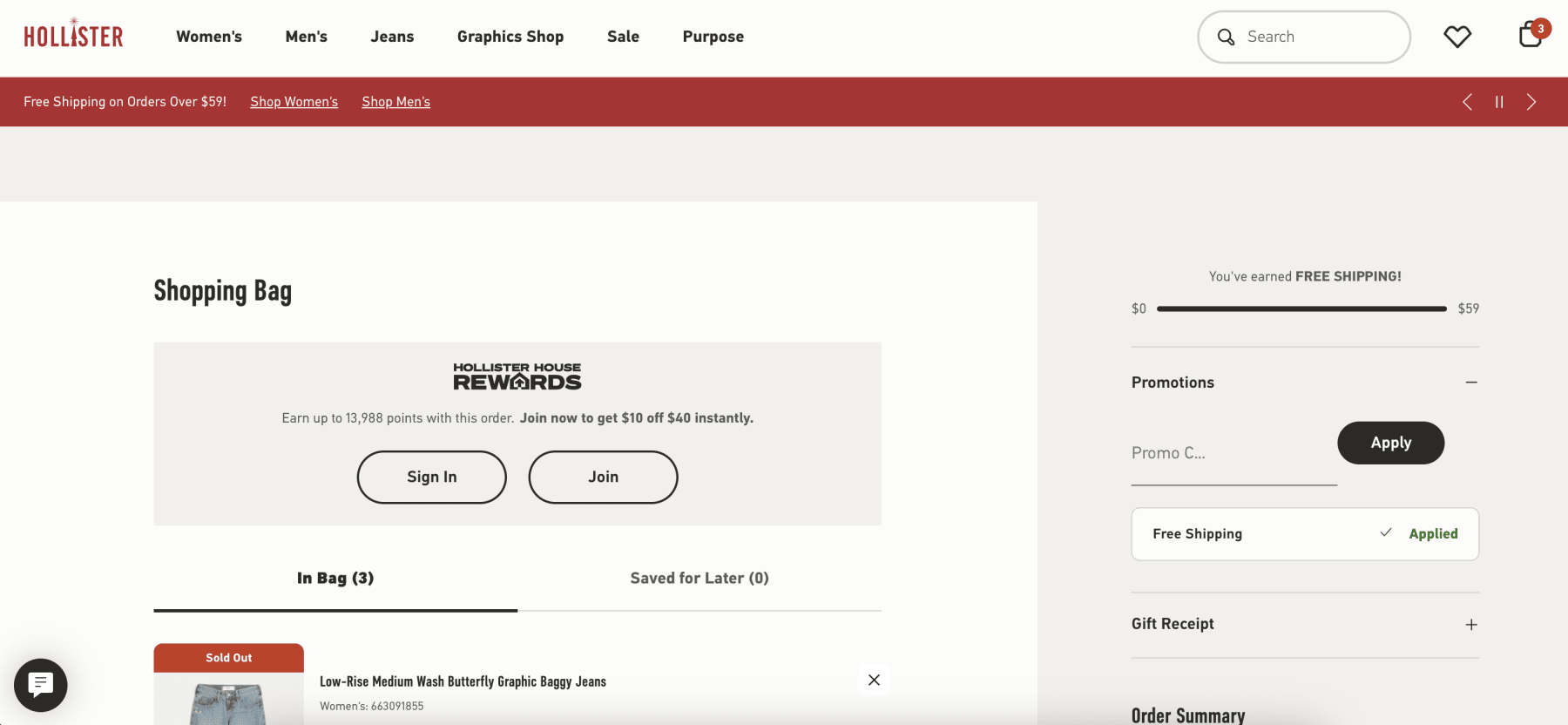Screen dimensions: 1568x725
Task: Advance to next promo banner message
Action: click(1531, 102)
